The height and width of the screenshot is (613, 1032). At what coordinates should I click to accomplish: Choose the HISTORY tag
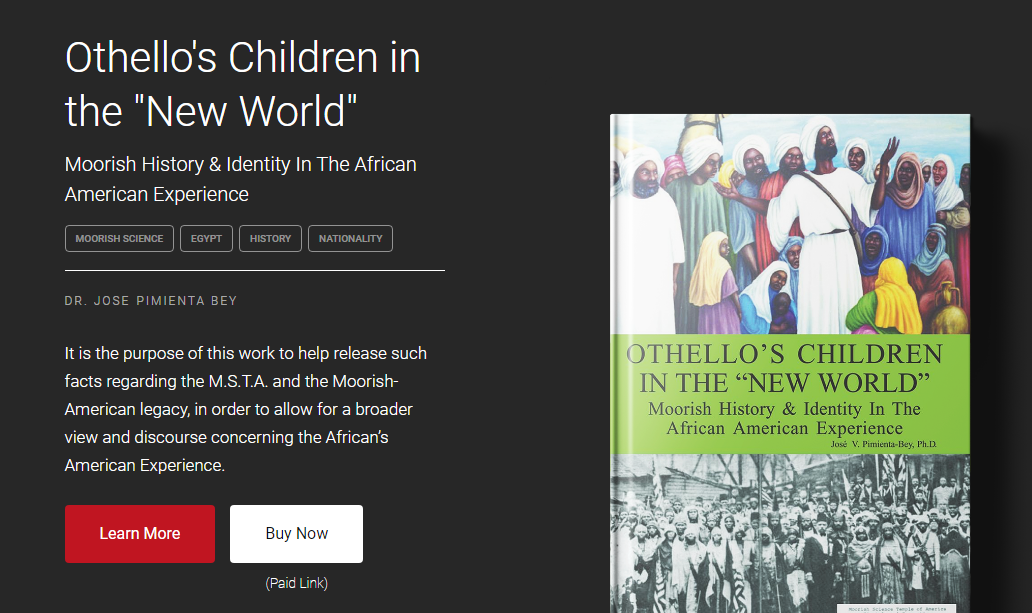click(271, 239)
